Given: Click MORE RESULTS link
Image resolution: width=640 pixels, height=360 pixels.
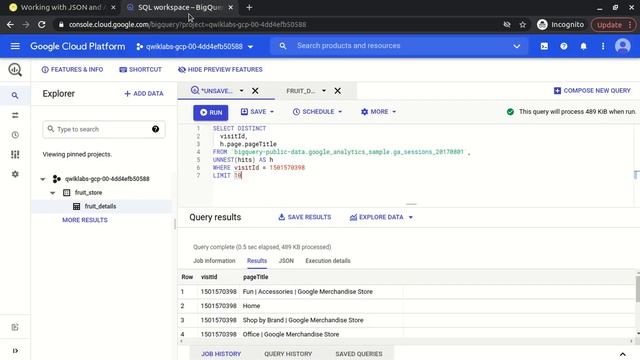Looking at the screenshot, I should click(85, 220).
